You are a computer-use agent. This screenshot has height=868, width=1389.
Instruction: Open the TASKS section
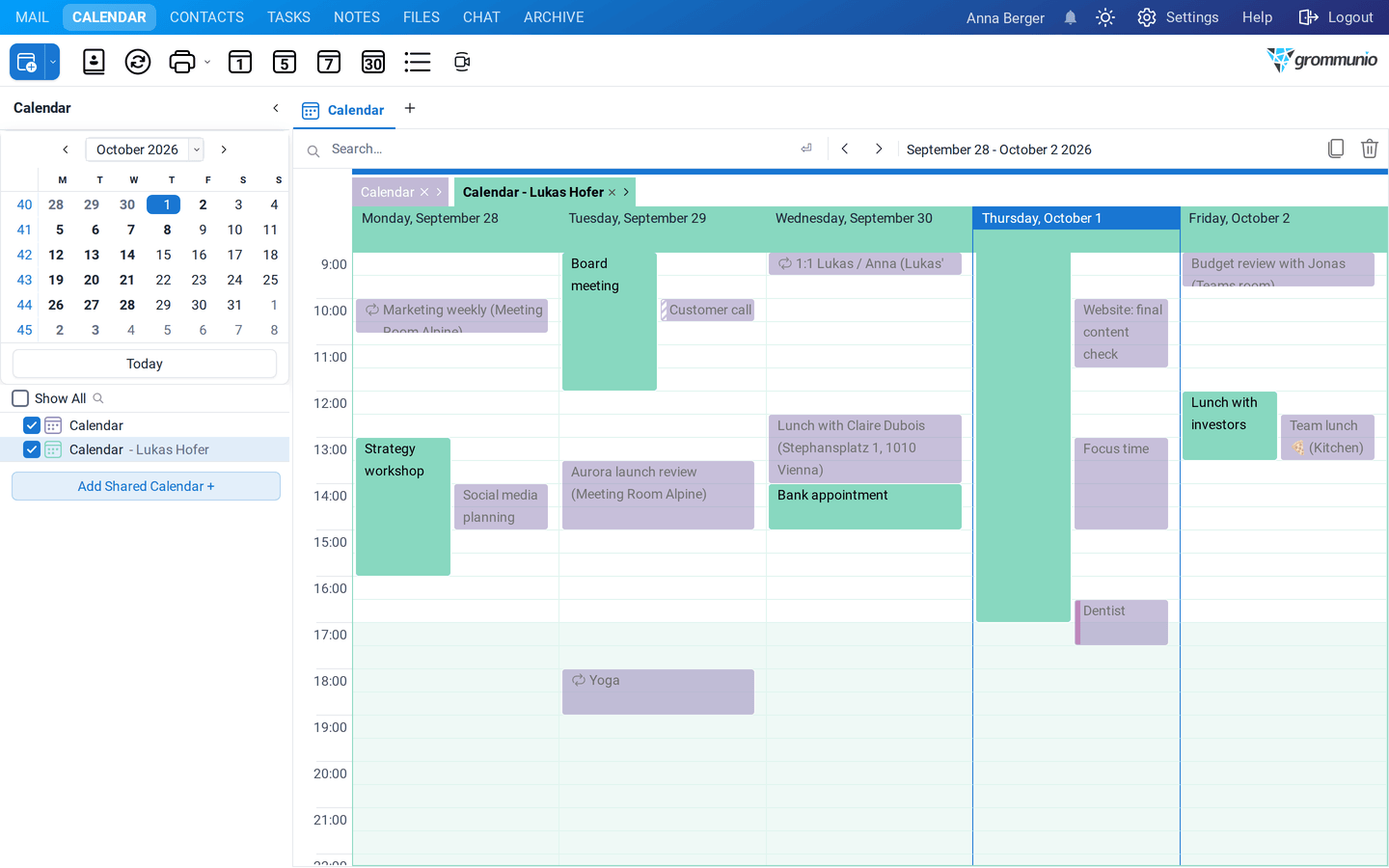click(x=288, y=17)
